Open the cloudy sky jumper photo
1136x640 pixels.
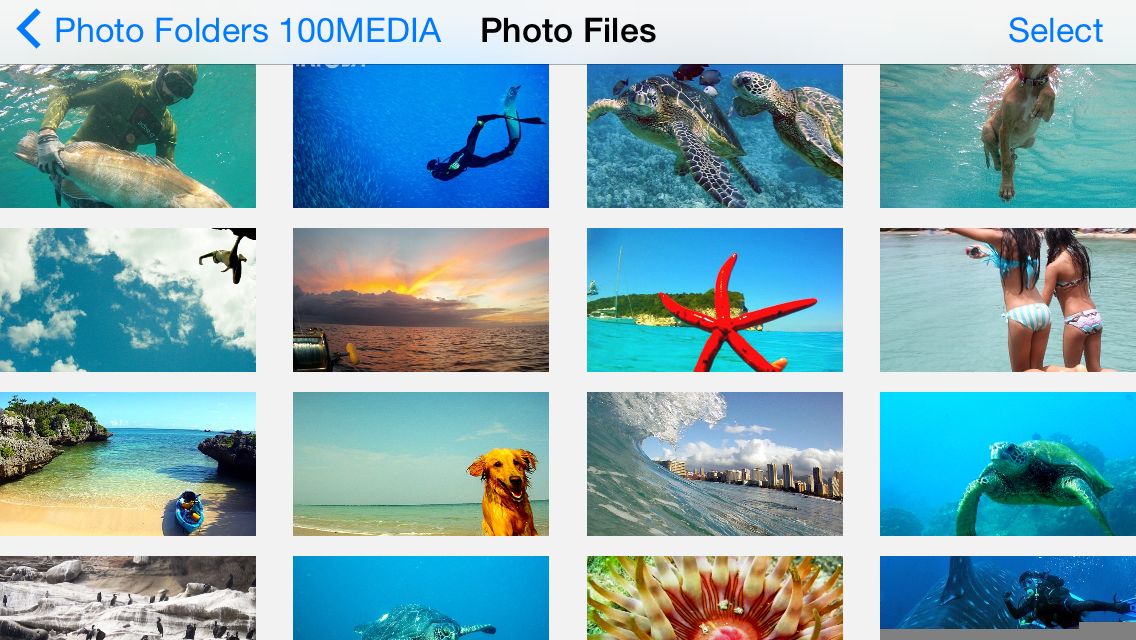pyautogui.click(x=128, y=300)
